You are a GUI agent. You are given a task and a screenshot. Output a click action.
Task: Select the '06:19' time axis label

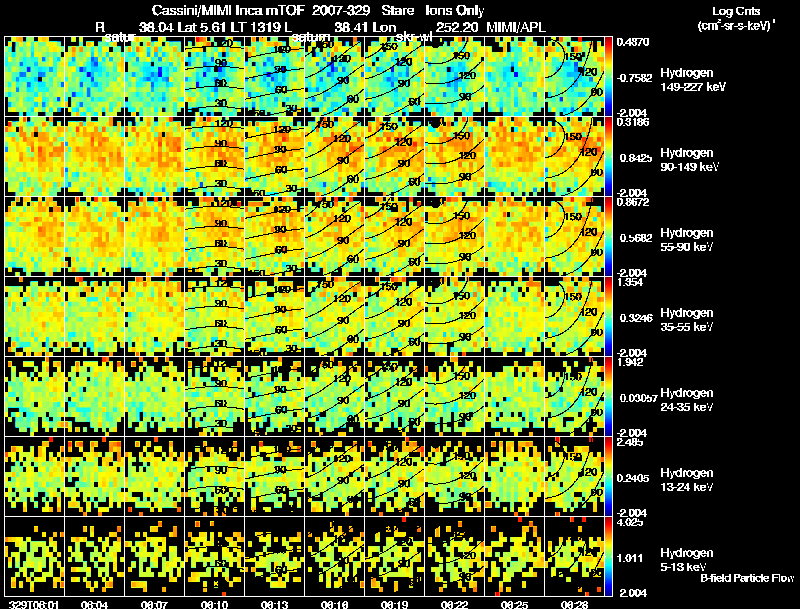point(394,604)
